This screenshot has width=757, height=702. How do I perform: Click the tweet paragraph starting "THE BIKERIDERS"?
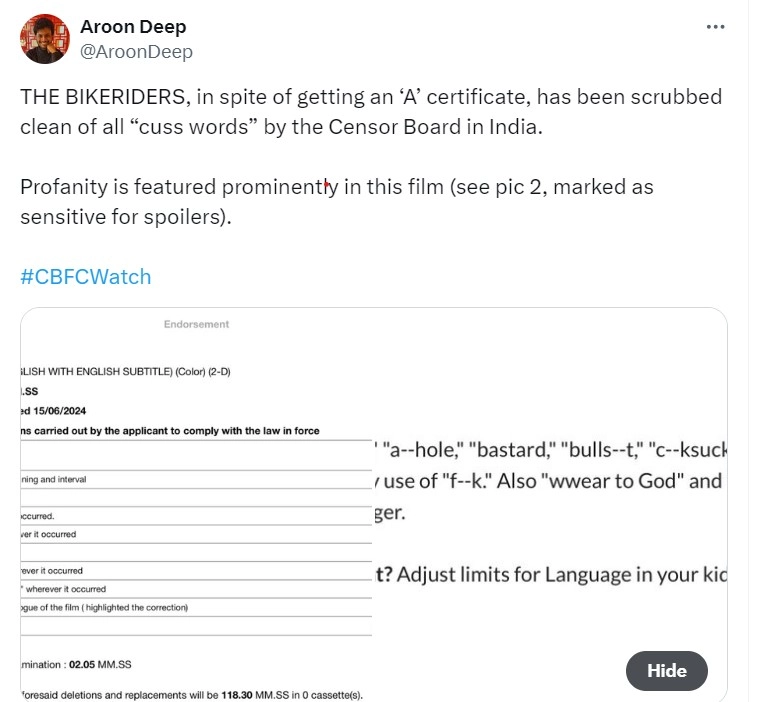coord(370,112)
